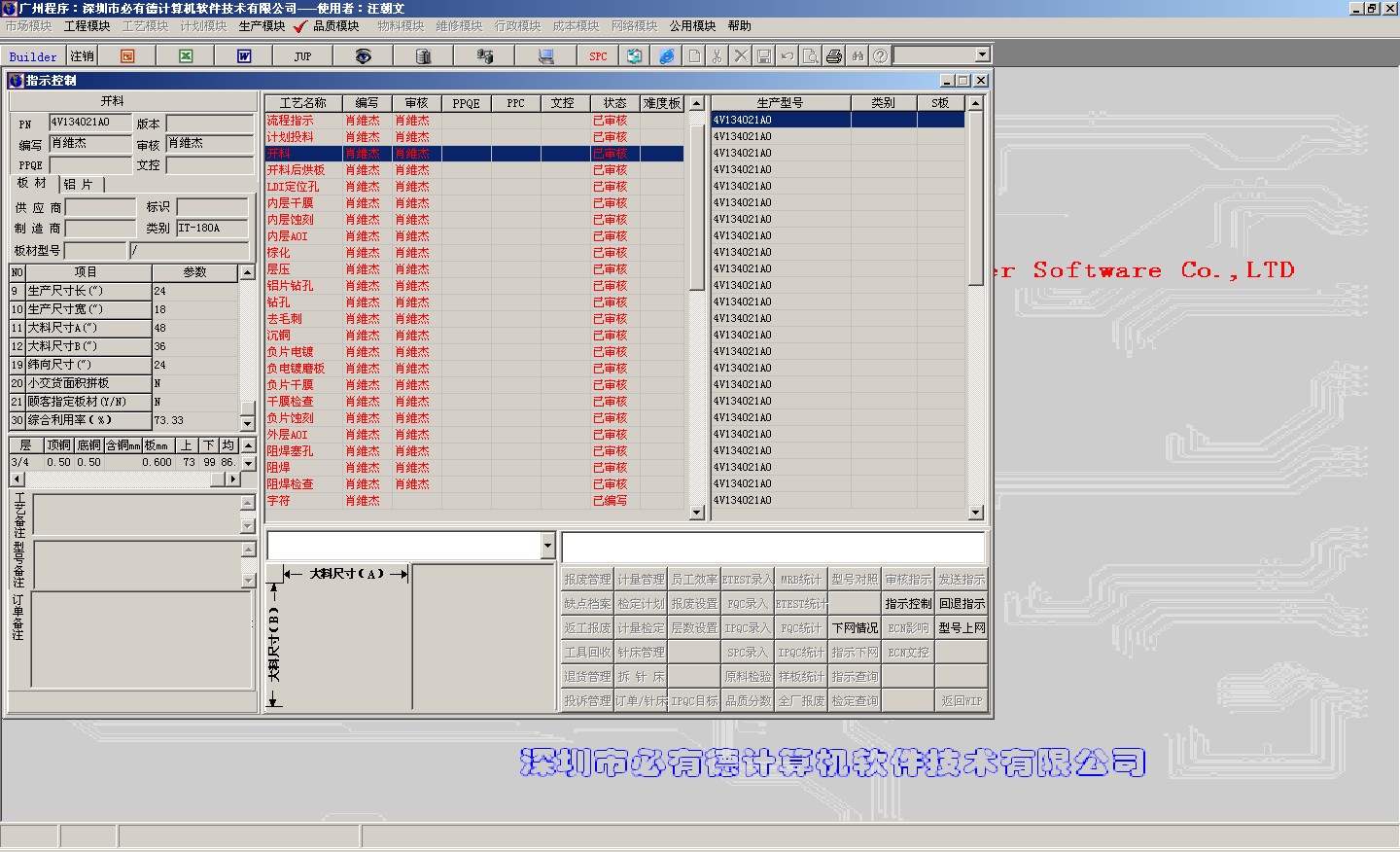1400x852 pixels.
Task: Click the 难度板 column header
Action: (x=662, y=103)
